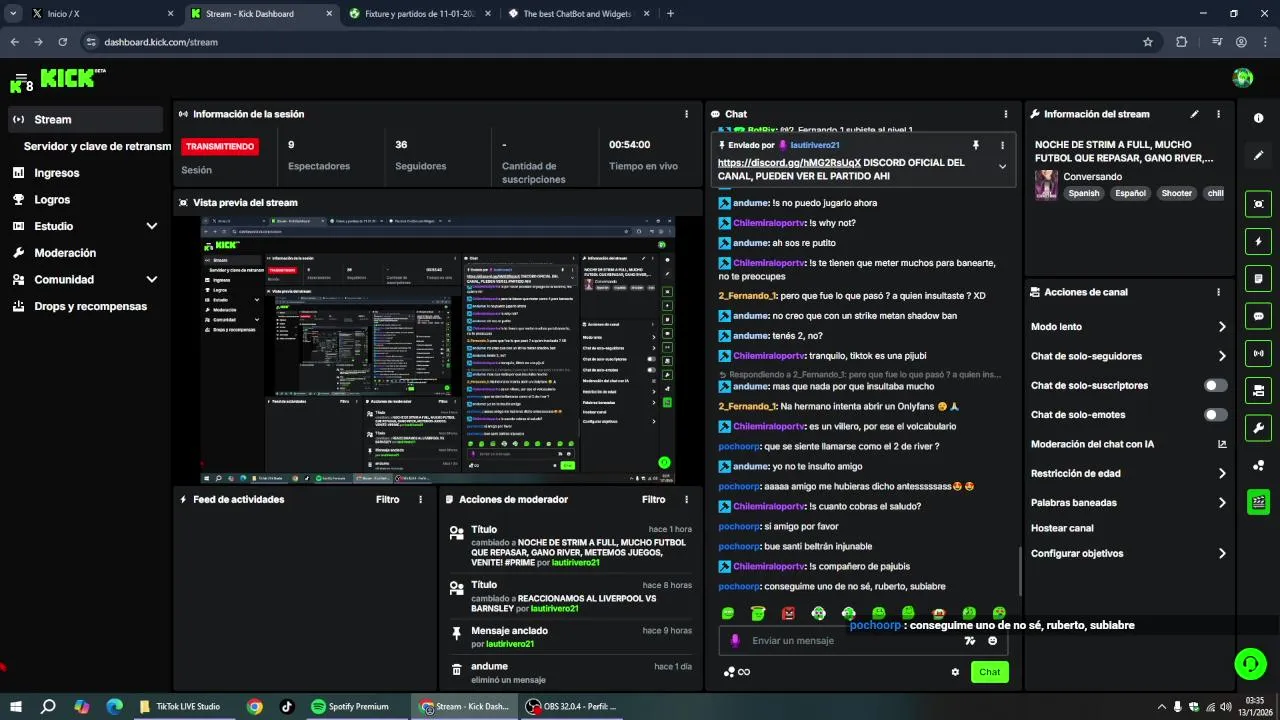1280x720 pixels.
Task: Toggle Chat de solo-suscriptores switch
Action: tap(1216, 385)
